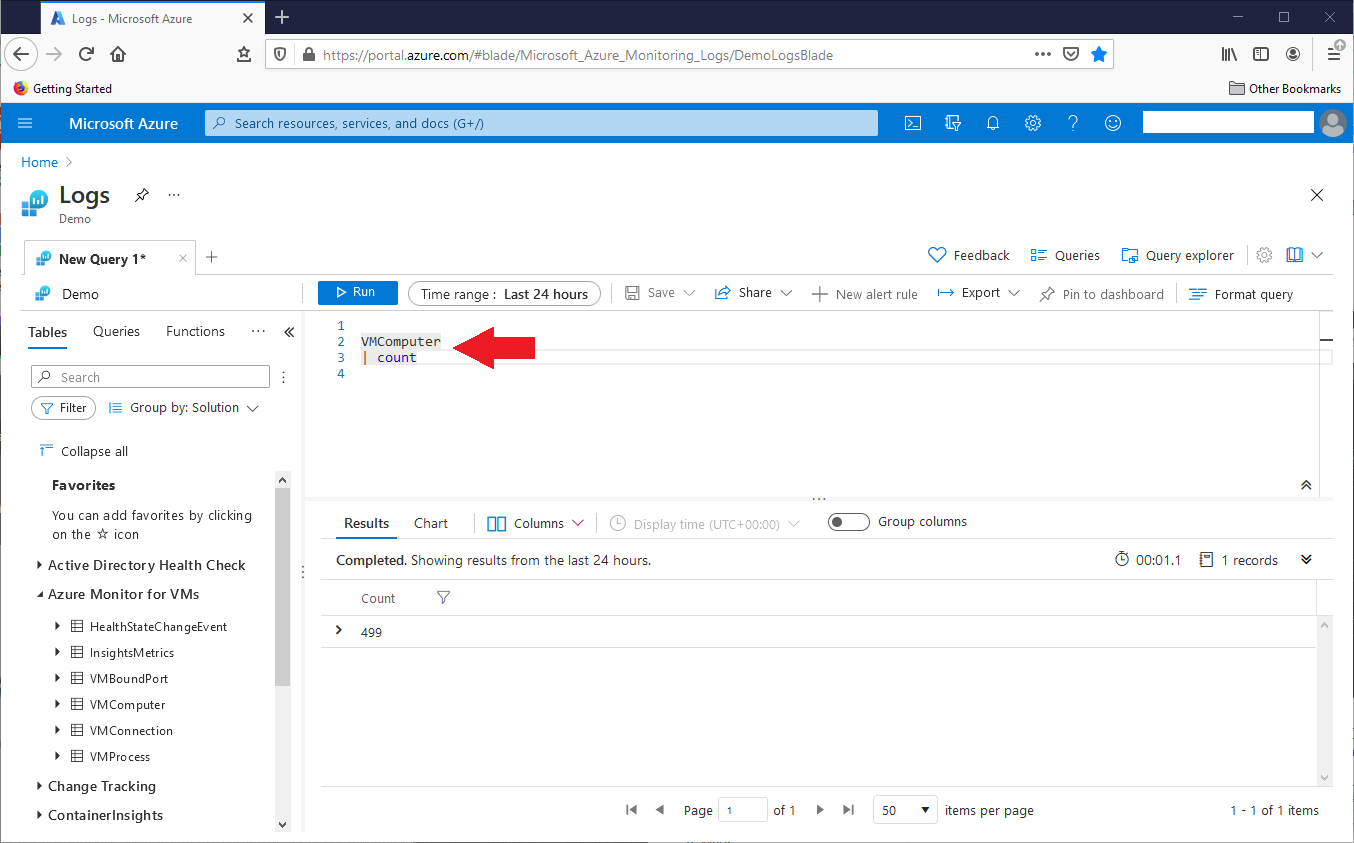The width and height of the screenshot is (1354, 843).
Task: Click the Feedback button
Action: pyautogui.click(x=969, y=255)
